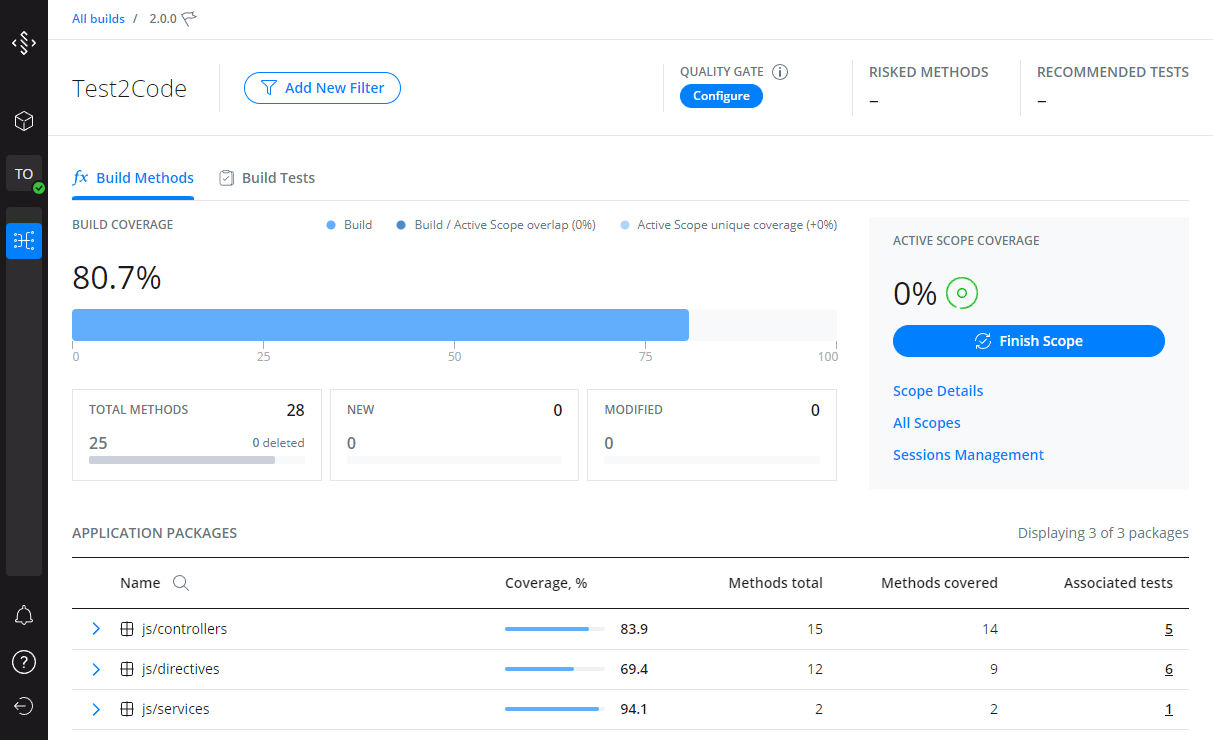This screenshot has width=1213, height=740.
Task: Click the Drill4J logo icon
Action: tap(24, 44)
